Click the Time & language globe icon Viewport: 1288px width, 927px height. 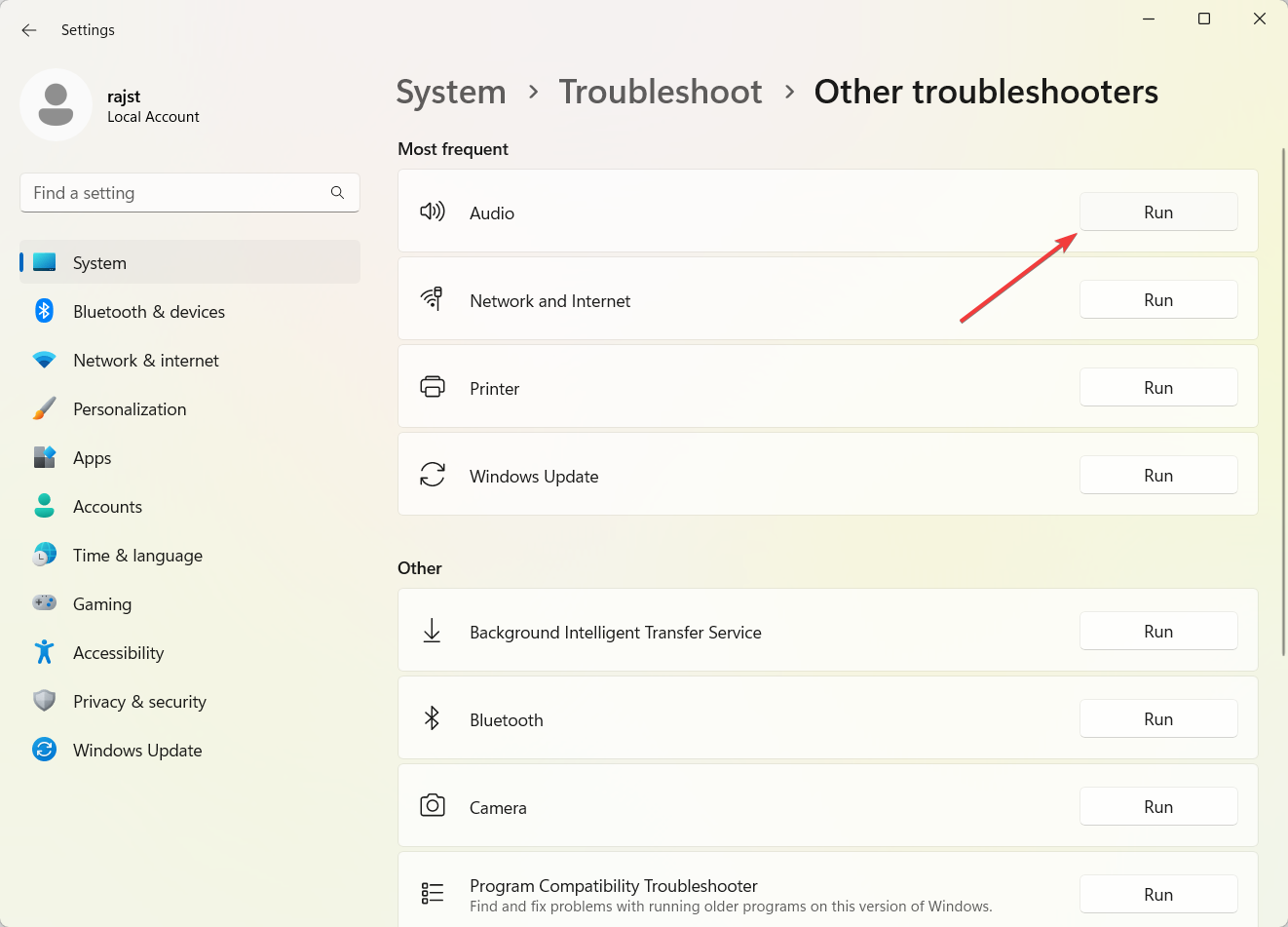[x=44, y=555]
